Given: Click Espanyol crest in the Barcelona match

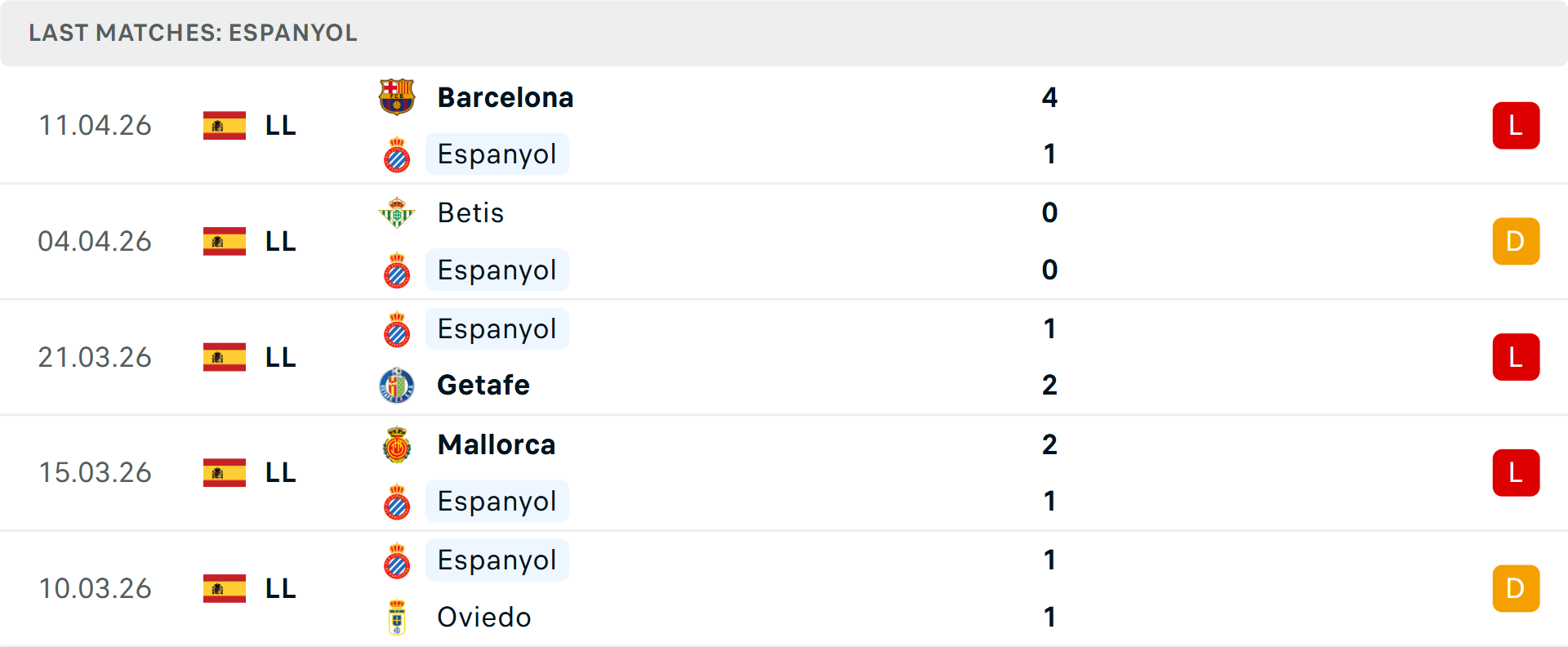Looking at the screenshot, I should tap(397, 154).
